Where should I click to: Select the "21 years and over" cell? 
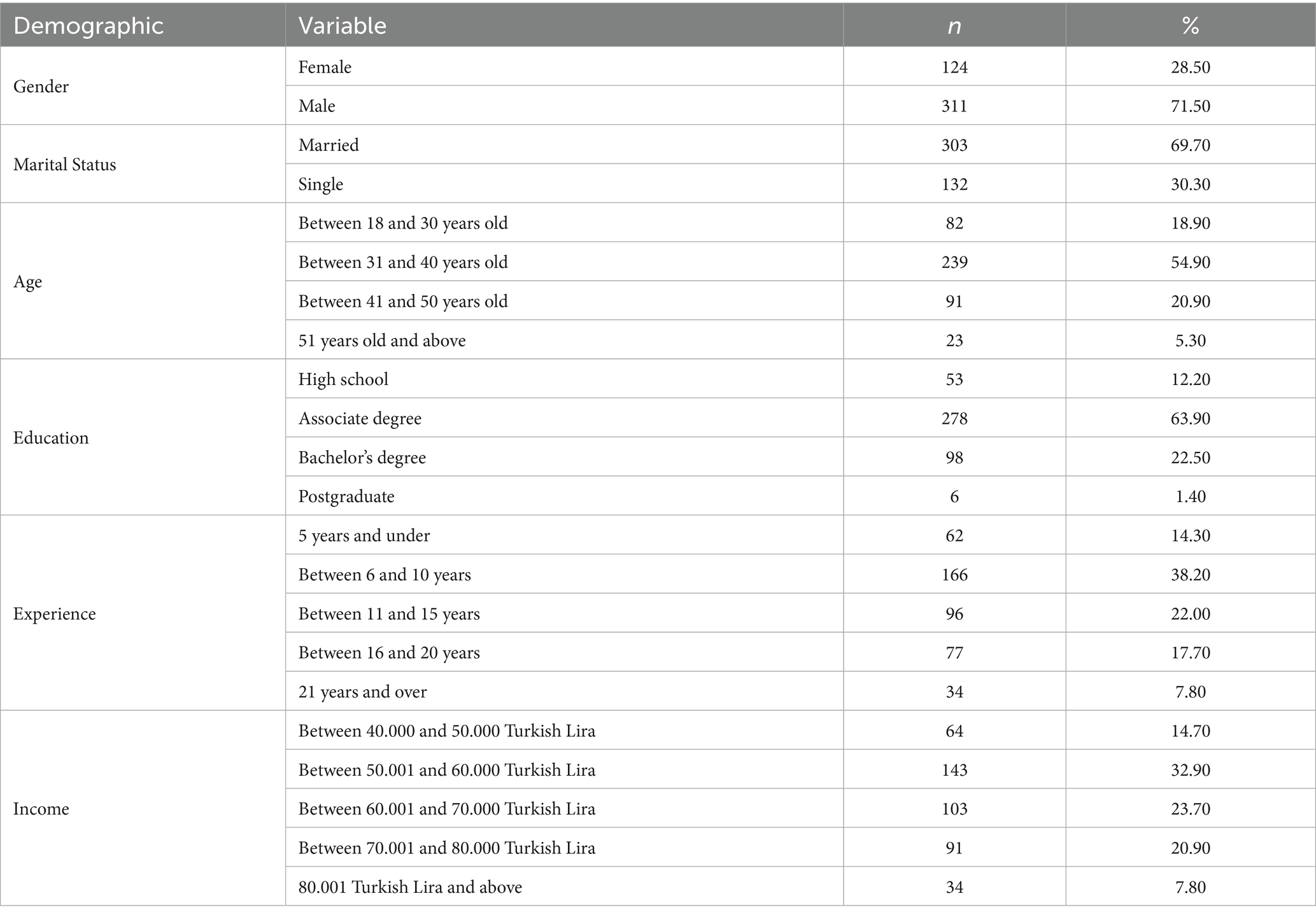362,692
